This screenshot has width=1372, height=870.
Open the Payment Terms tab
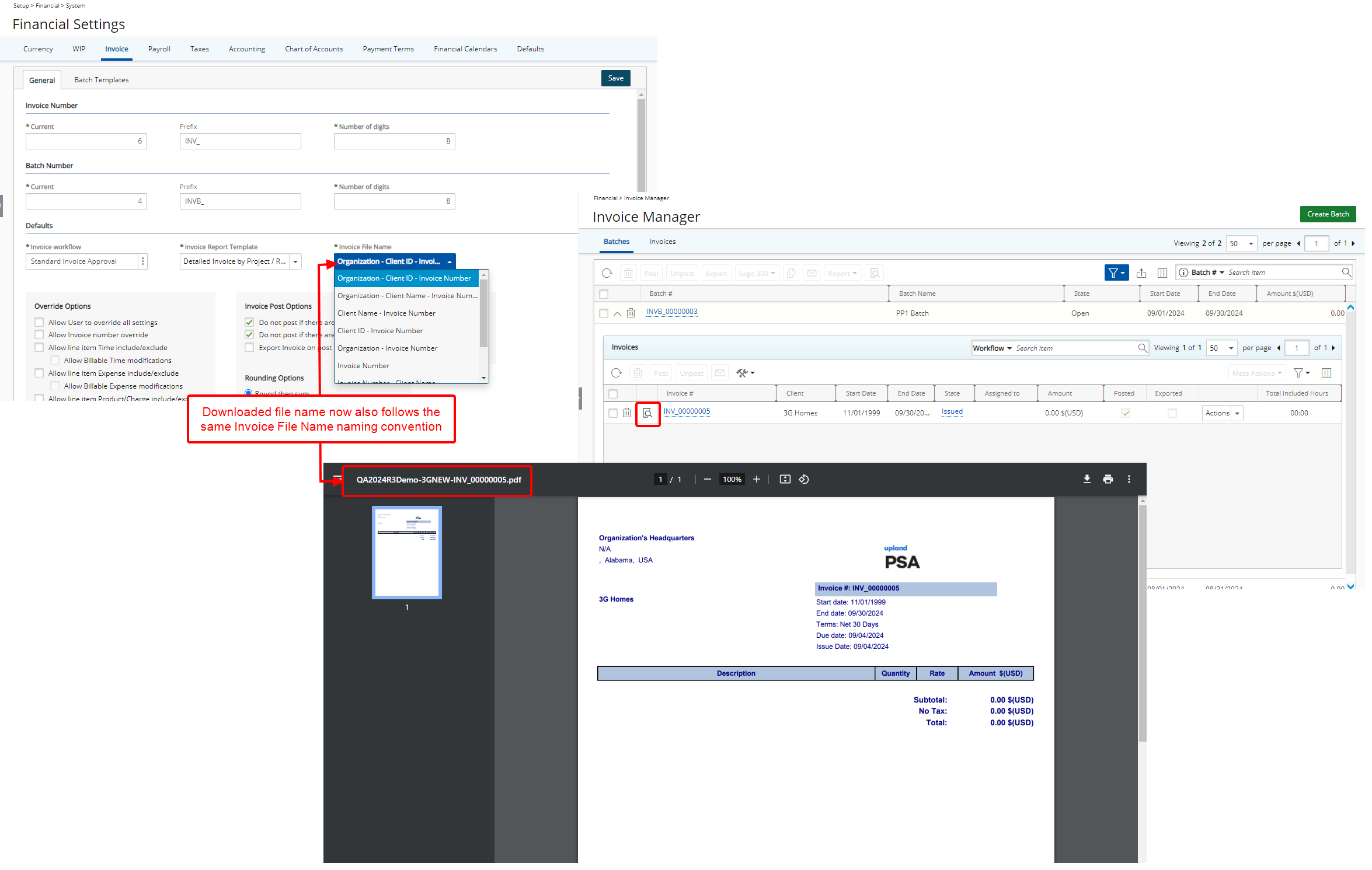click(388, 49)
